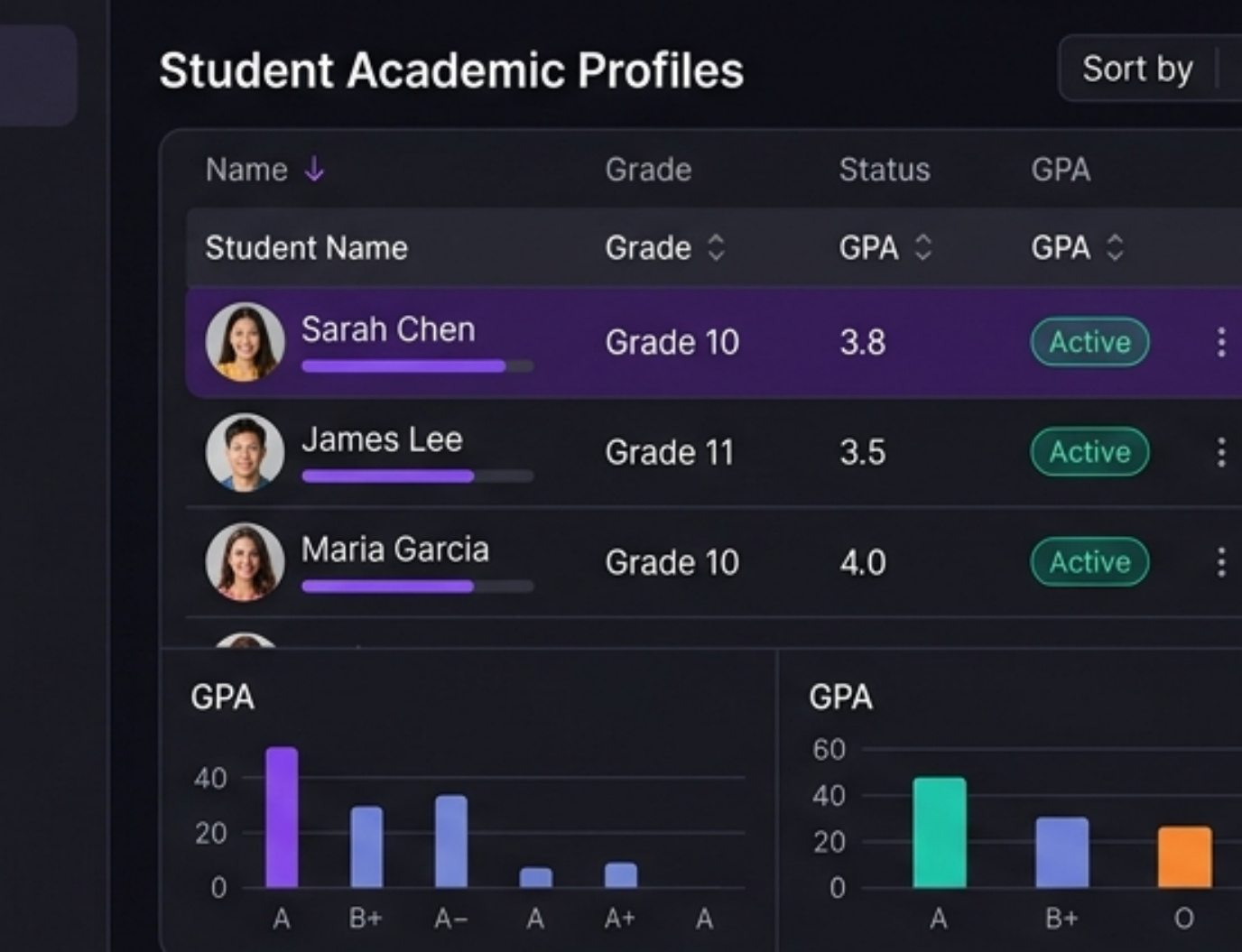Click Maria Garcia's profile photo
The height and width of the screenshot is (952, 1242).
245,562
